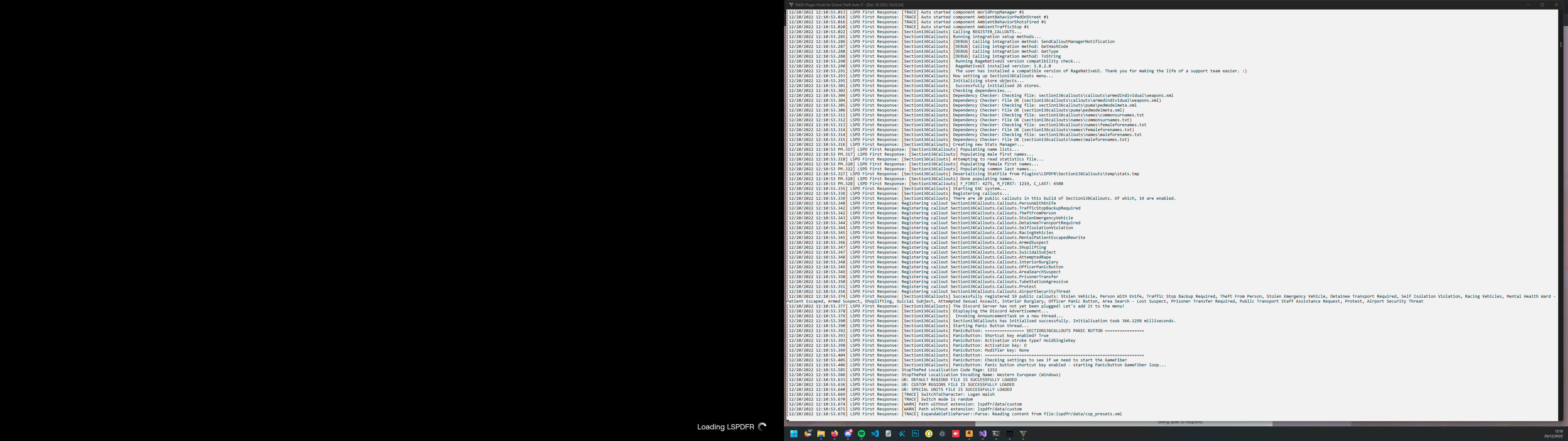Open weather widget showing 10 degrees
1568x441 pixels.
click(808, 434)
